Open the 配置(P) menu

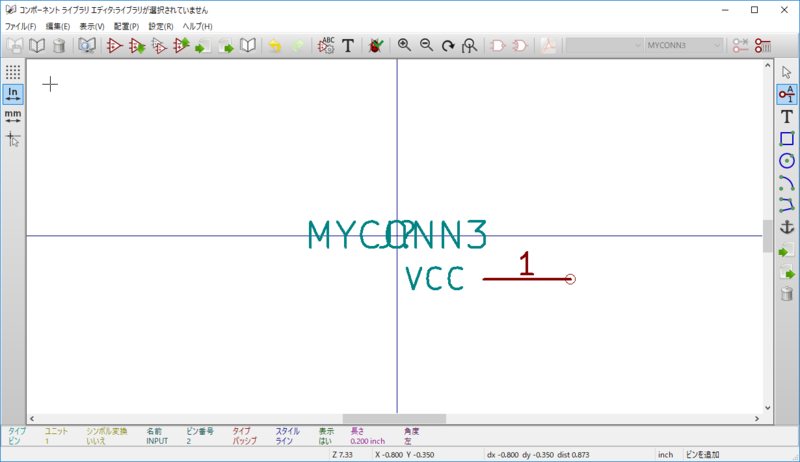[x=126, y=27]
